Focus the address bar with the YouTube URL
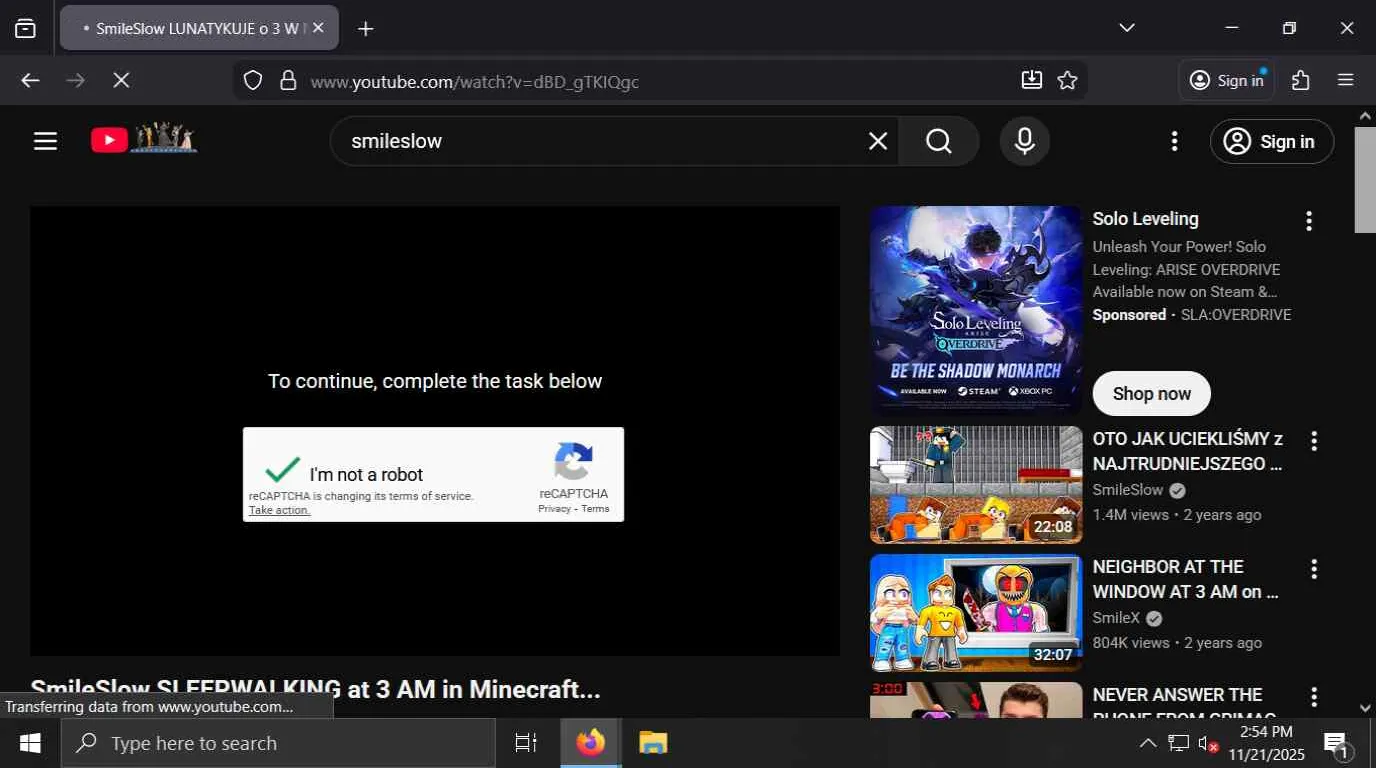 [660, 81]
